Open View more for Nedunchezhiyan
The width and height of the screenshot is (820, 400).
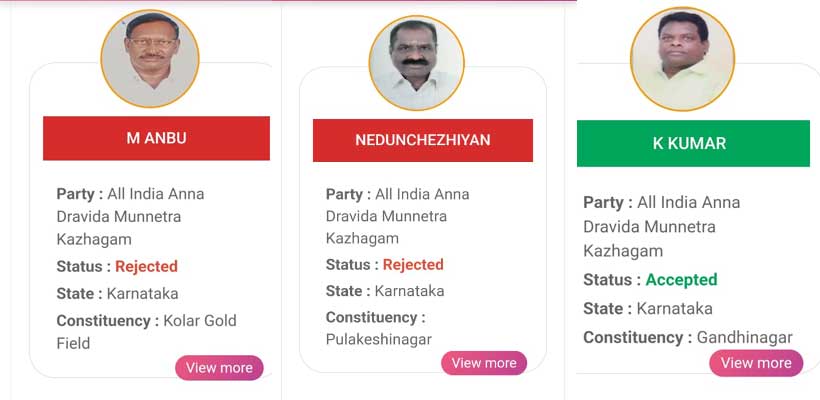[484, 363]
